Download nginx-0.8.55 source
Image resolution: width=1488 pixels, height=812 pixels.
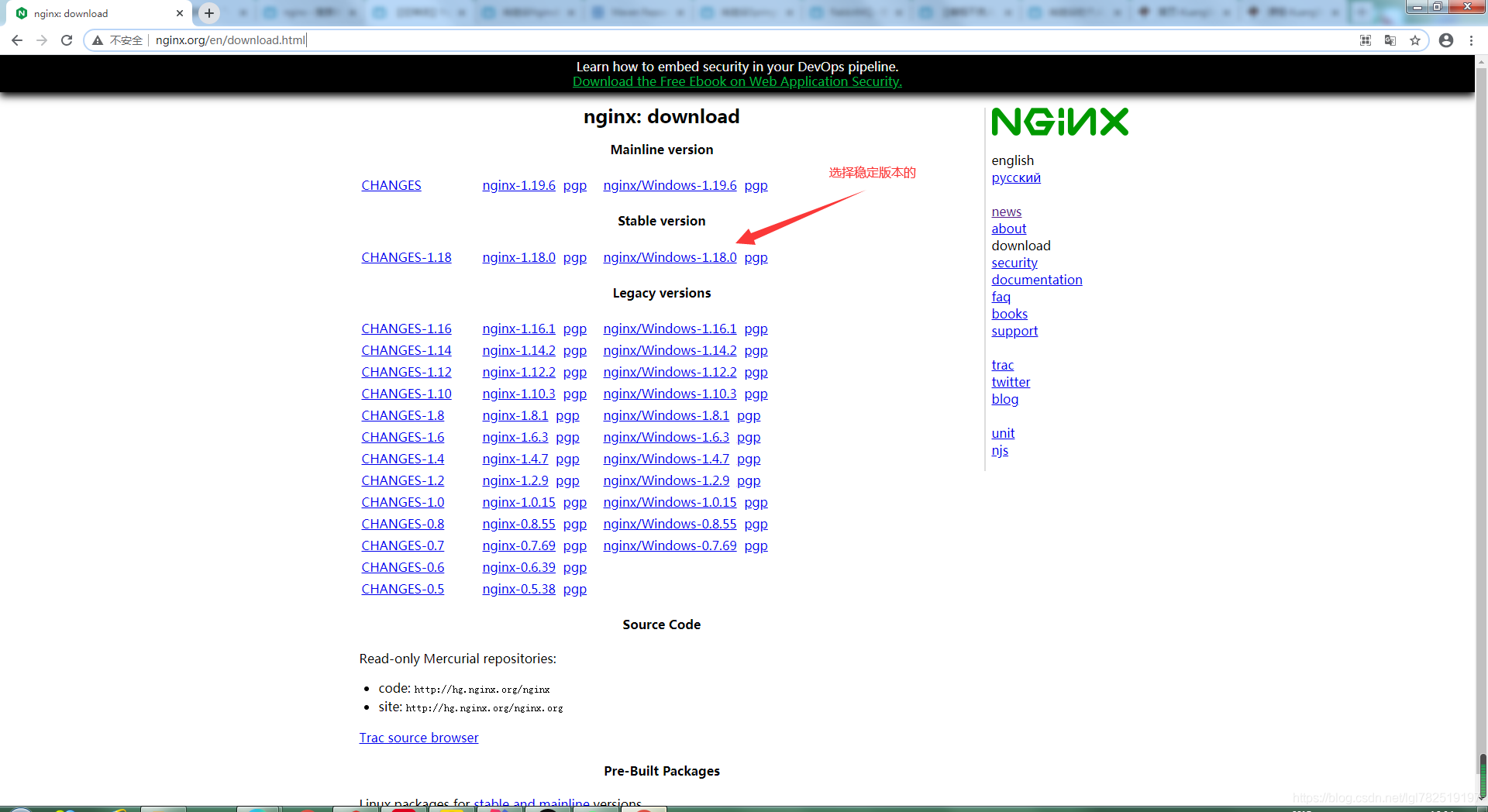click(x=518, y=524)
